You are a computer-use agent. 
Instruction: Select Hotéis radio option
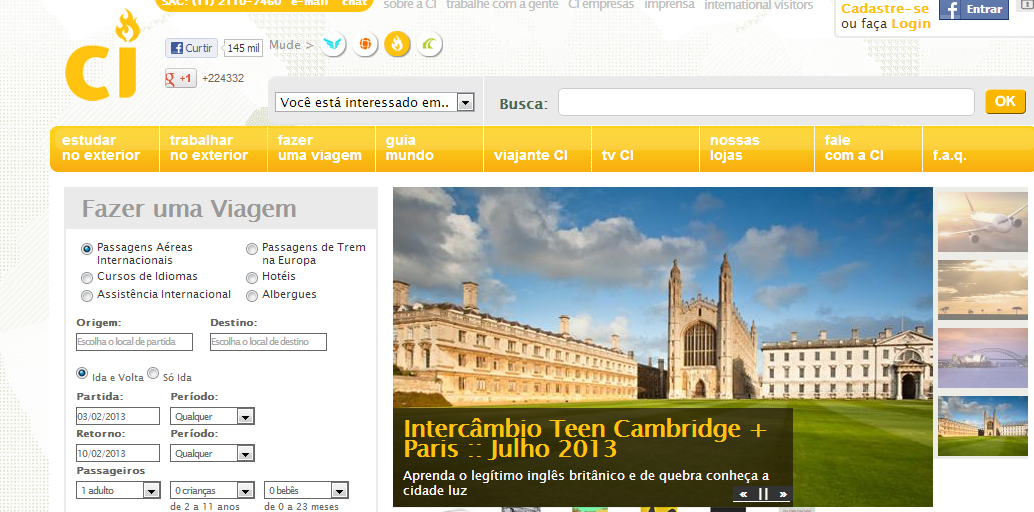[252, 278]
